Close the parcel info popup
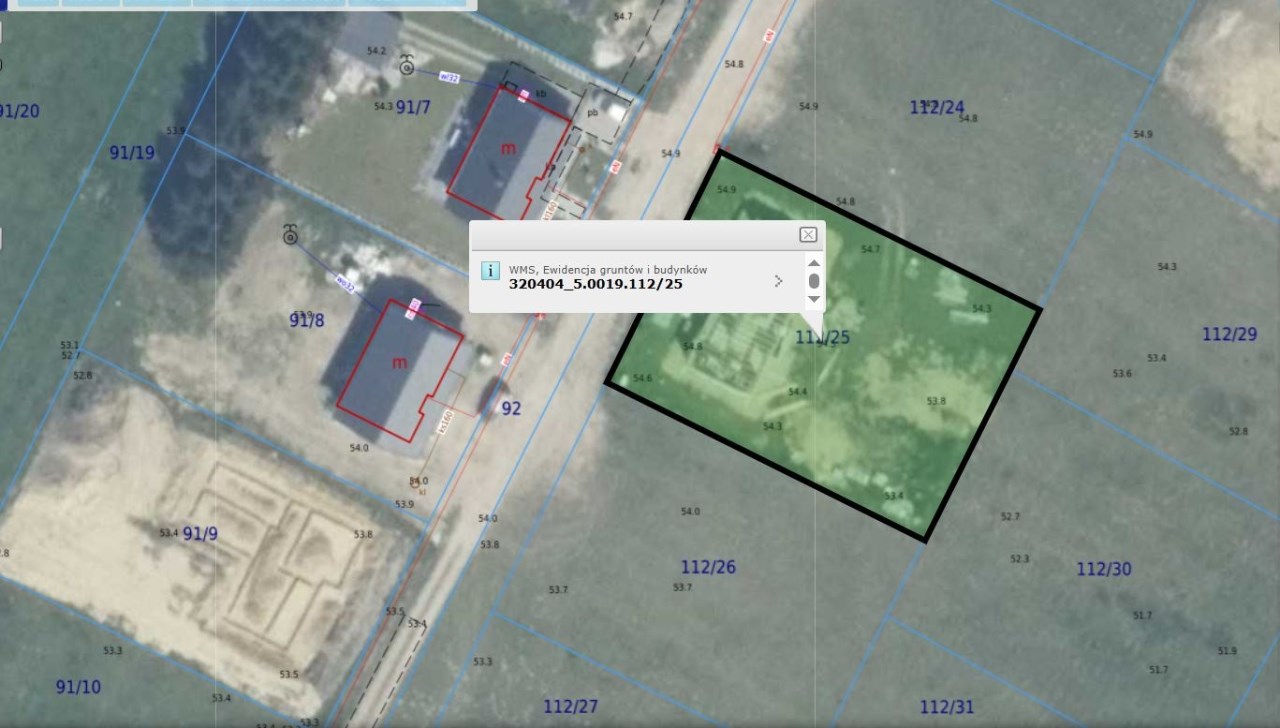1280x728 pixels. pos(808,235)
